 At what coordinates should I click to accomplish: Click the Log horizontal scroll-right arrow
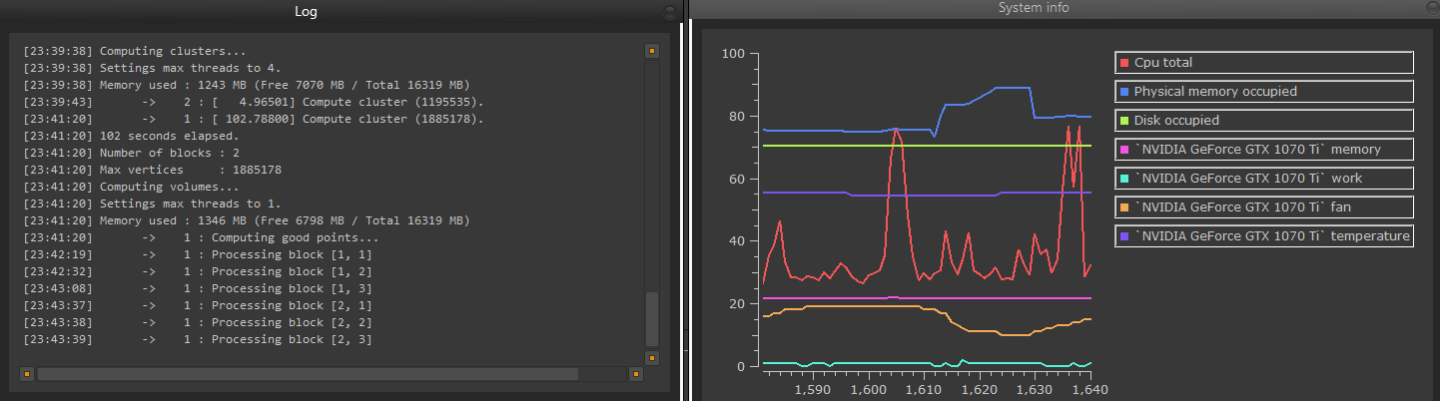click(635, 374)
